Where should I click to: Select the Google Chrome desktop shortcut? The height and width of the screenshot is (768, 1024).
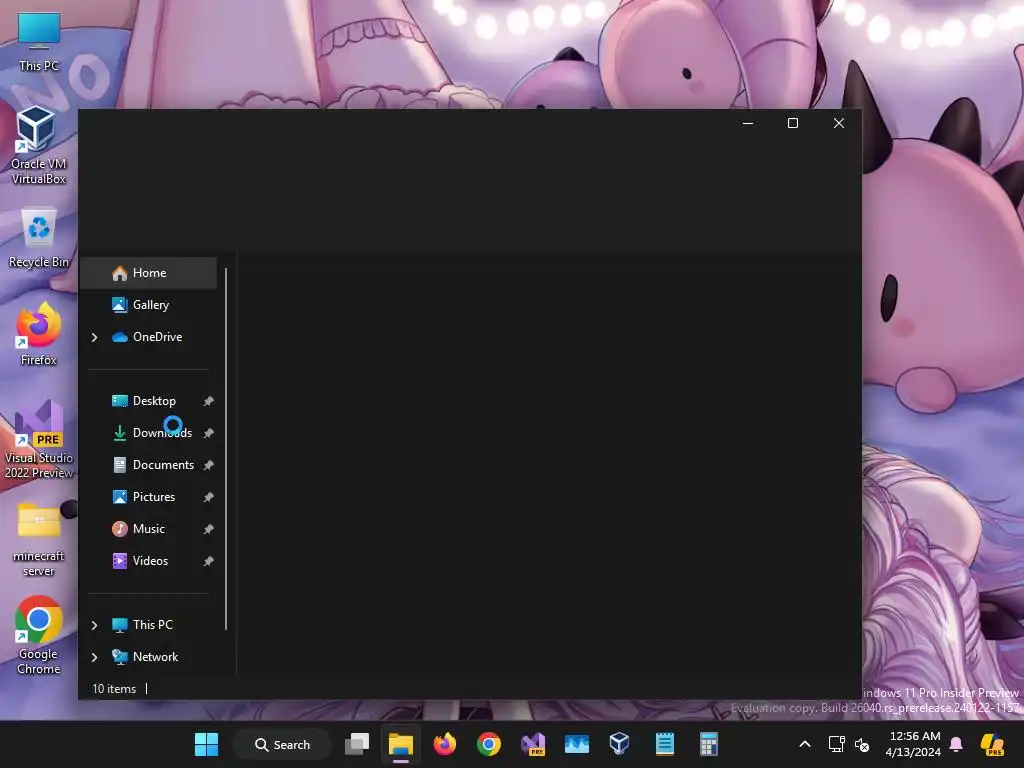click(39, 635)
